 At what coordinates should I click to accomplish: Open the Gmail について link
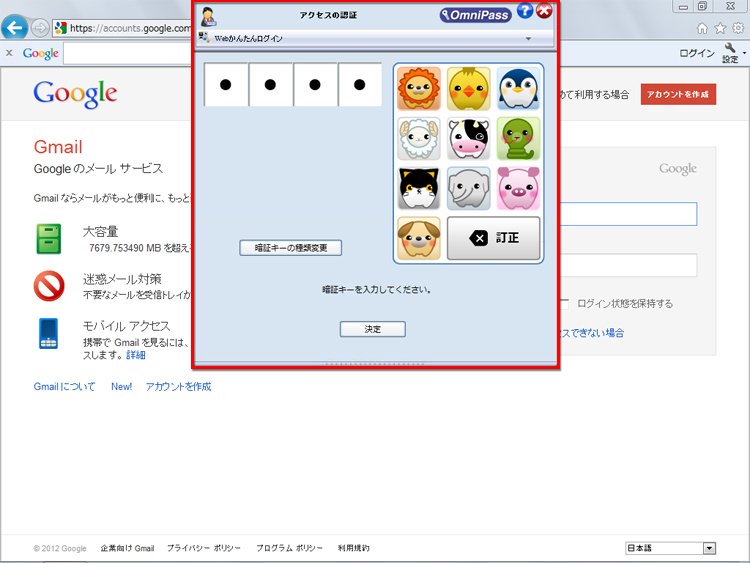tap(65, 386)
